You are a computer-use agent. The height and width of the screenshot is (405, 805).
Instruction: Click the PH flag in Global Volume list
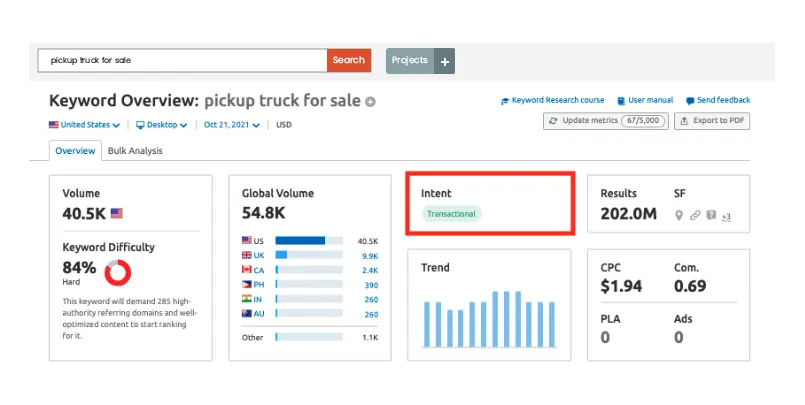coord(246,284)
